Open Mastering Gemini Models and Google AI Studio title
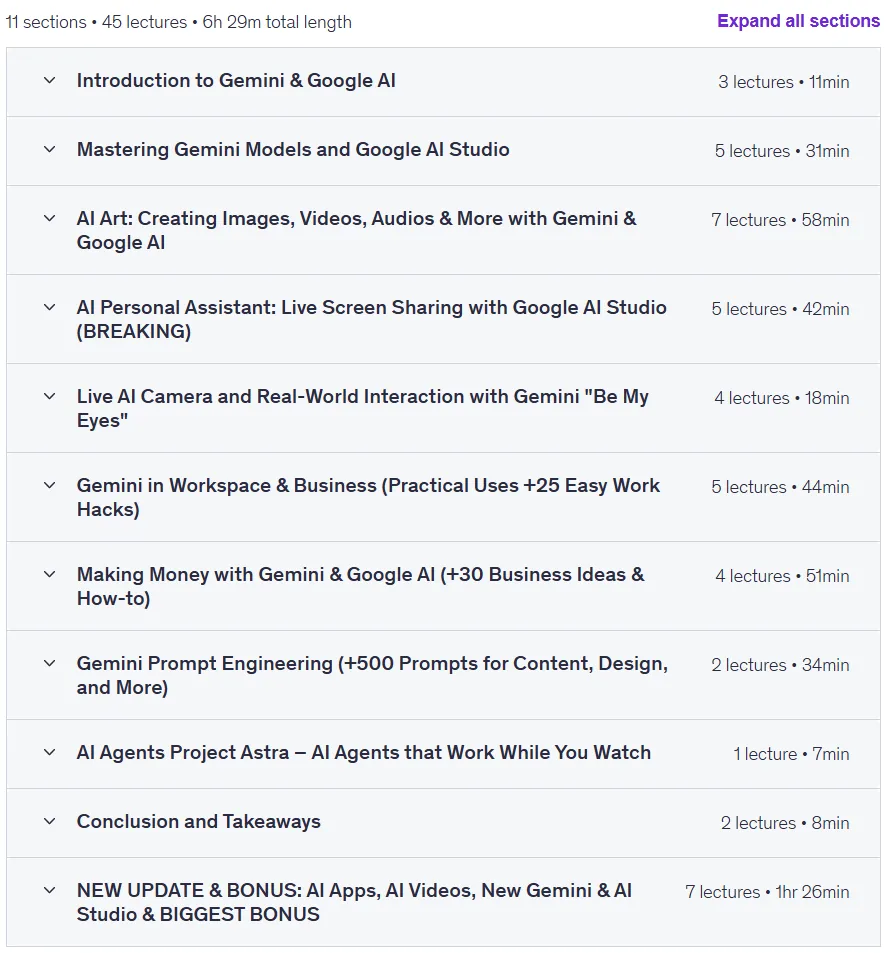The height and width of the screenshot is (953, 888). coord(293,150)
